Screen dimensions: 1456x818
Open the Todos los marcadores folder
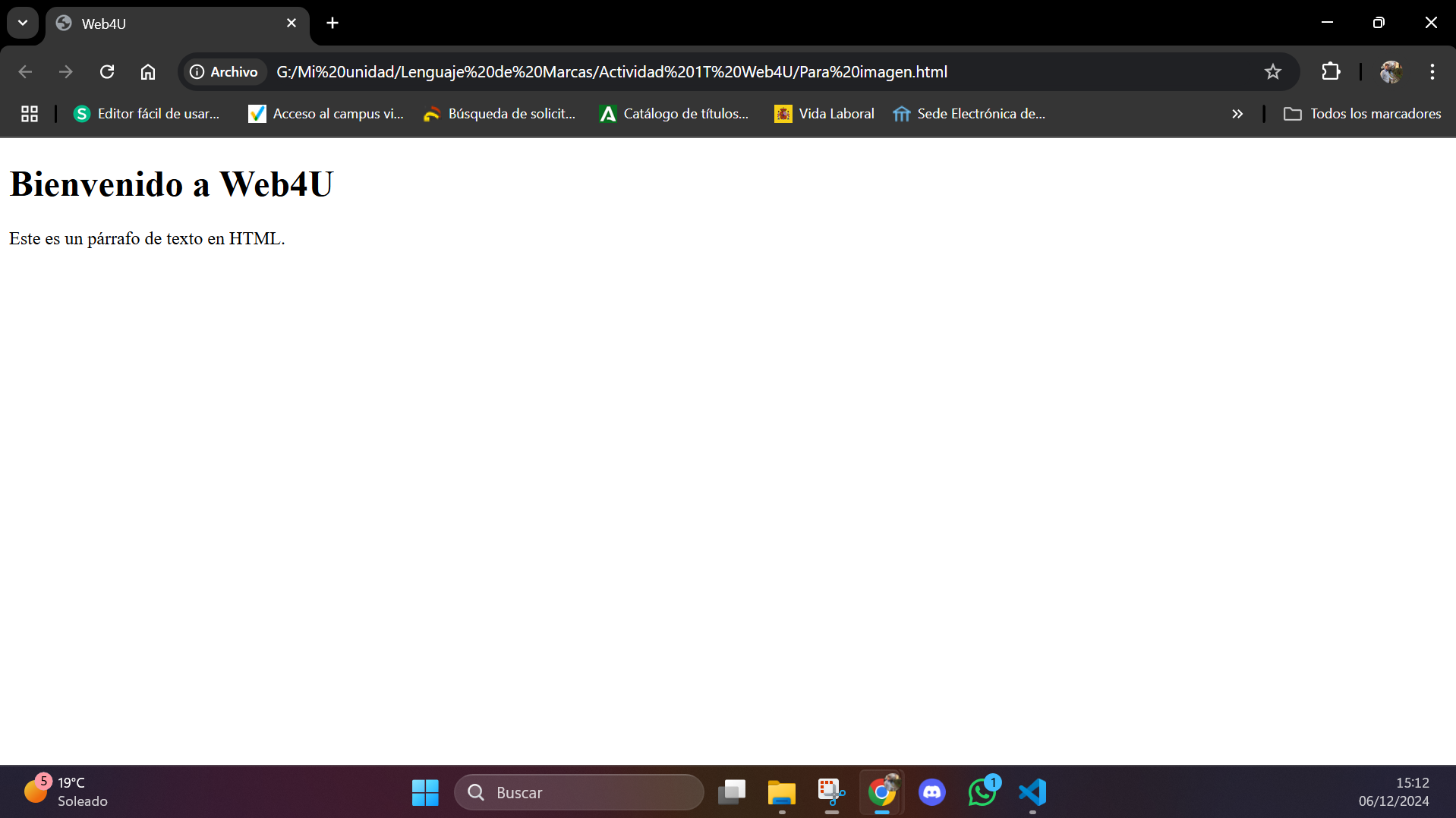1362,114
